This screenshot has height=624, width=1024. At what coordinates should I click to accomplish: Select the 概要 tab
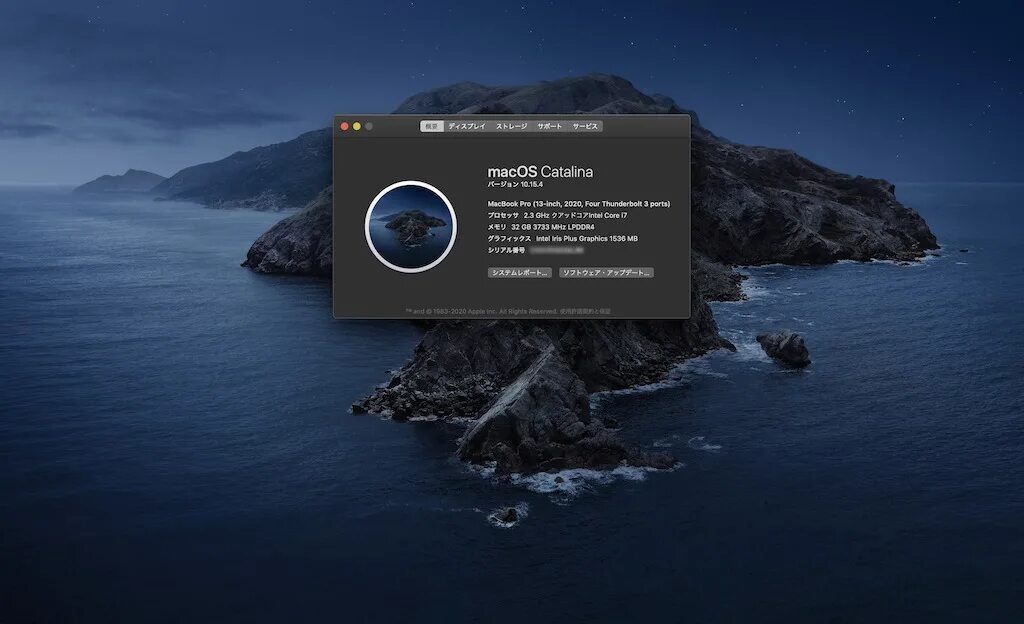432,126
